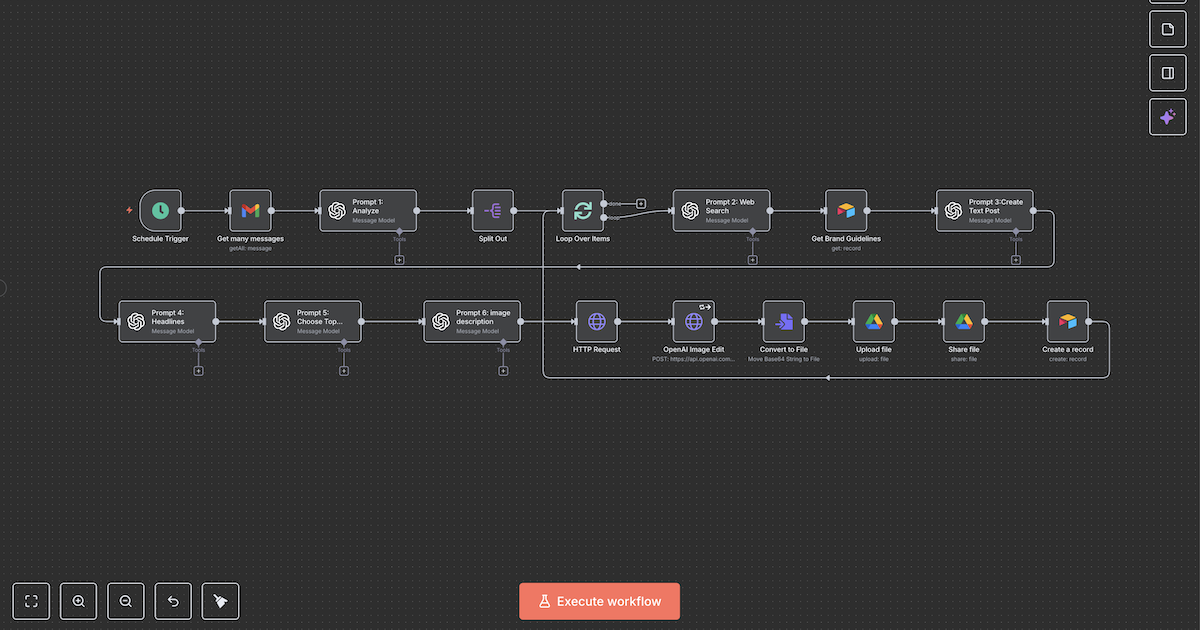Image resolution: width=1200 pixels, height=630 pixels.
Task: Zoom out of the canvas
Action: pos(126,601)
